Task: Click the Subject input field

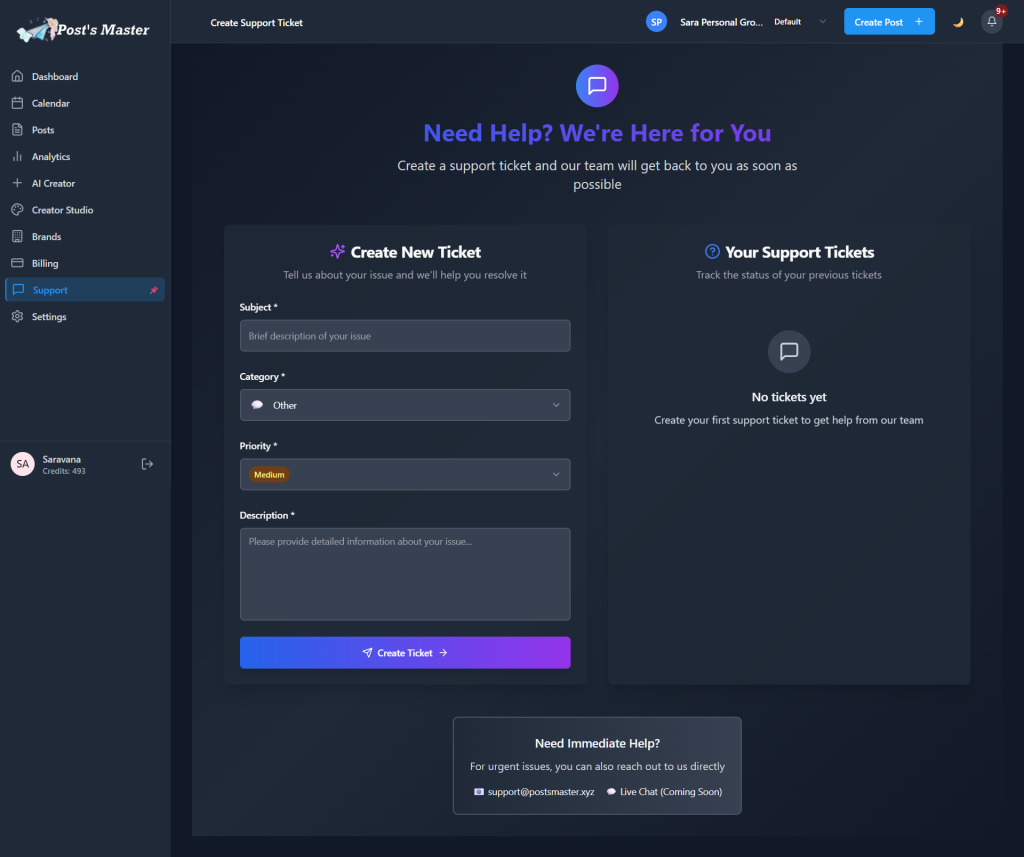Action: coord(405,336)
